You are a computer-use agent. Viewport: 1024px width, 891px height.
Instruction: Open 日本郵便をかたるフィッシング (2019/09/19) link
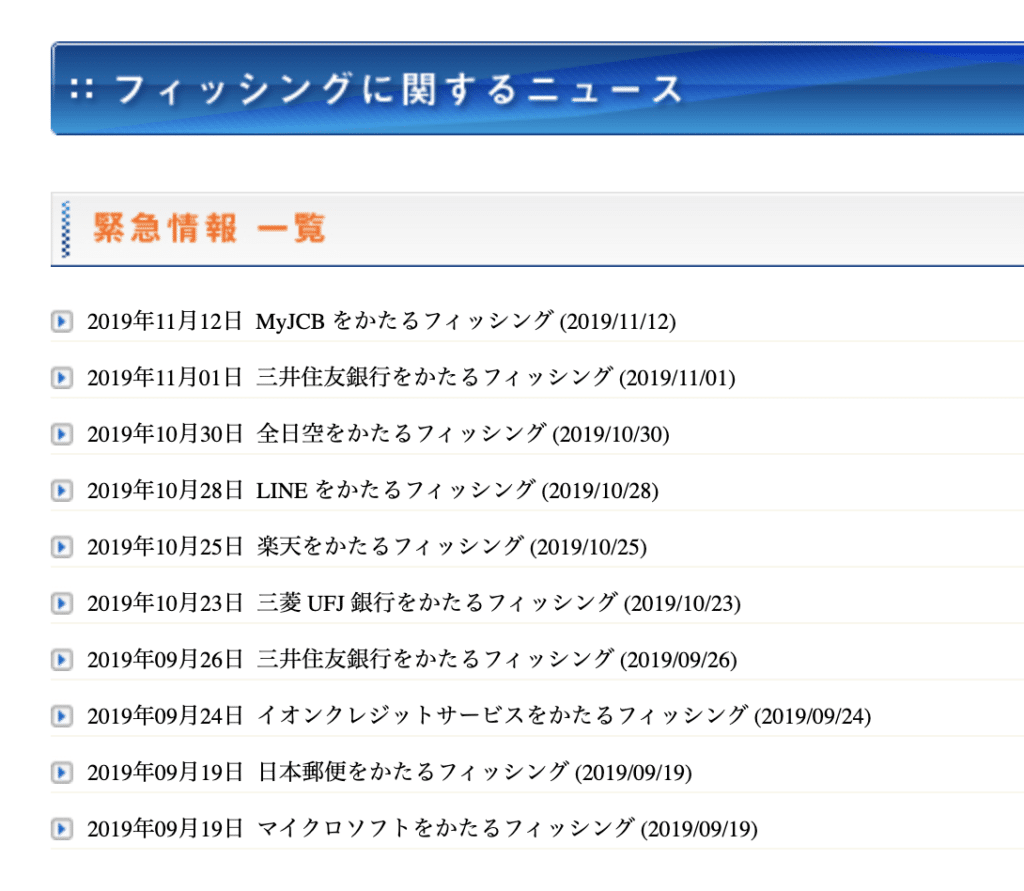[474, 772]
